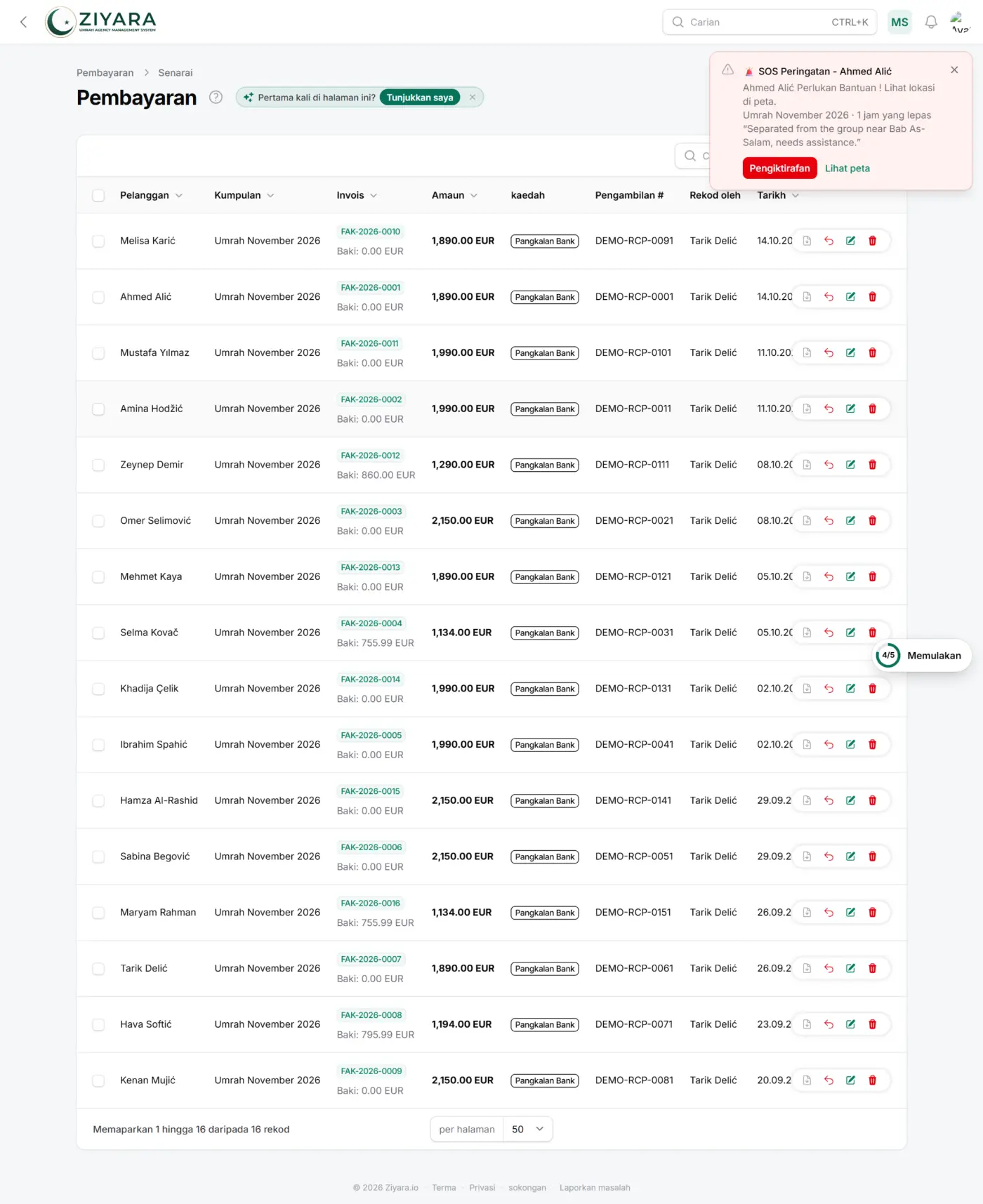The width and height of the screenshot is (983, 1204).
Task: Edit Ahmed Alić's payment record
Action: [x=850, y=297]
